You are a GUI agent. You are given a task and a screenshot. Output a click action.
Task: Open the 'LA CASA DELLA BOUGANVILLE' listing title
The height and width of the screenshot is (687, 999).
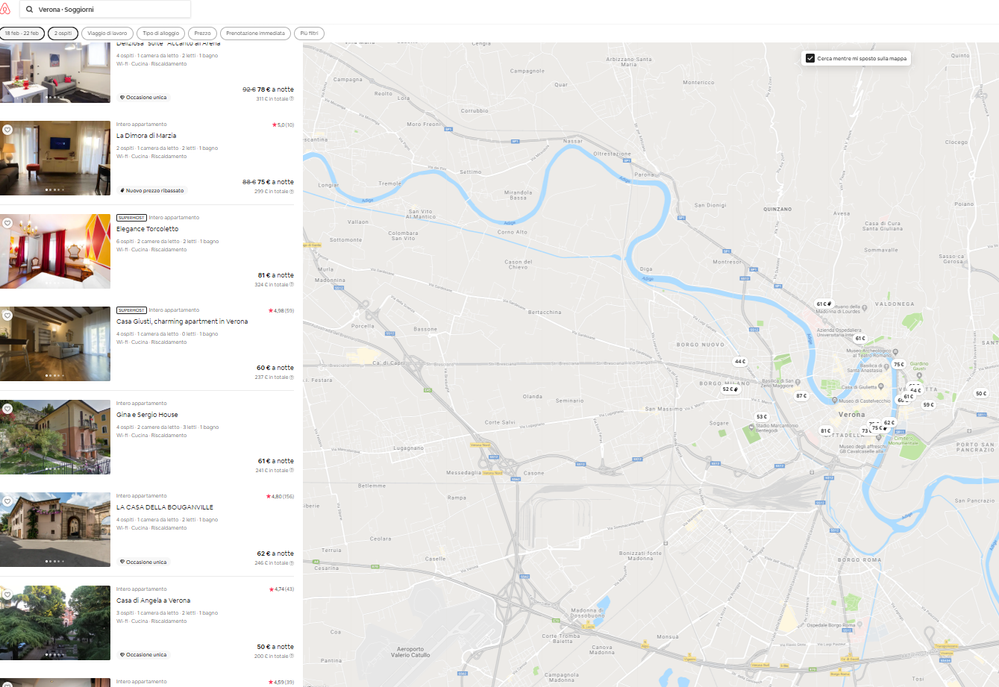click(x=165, y=507)
